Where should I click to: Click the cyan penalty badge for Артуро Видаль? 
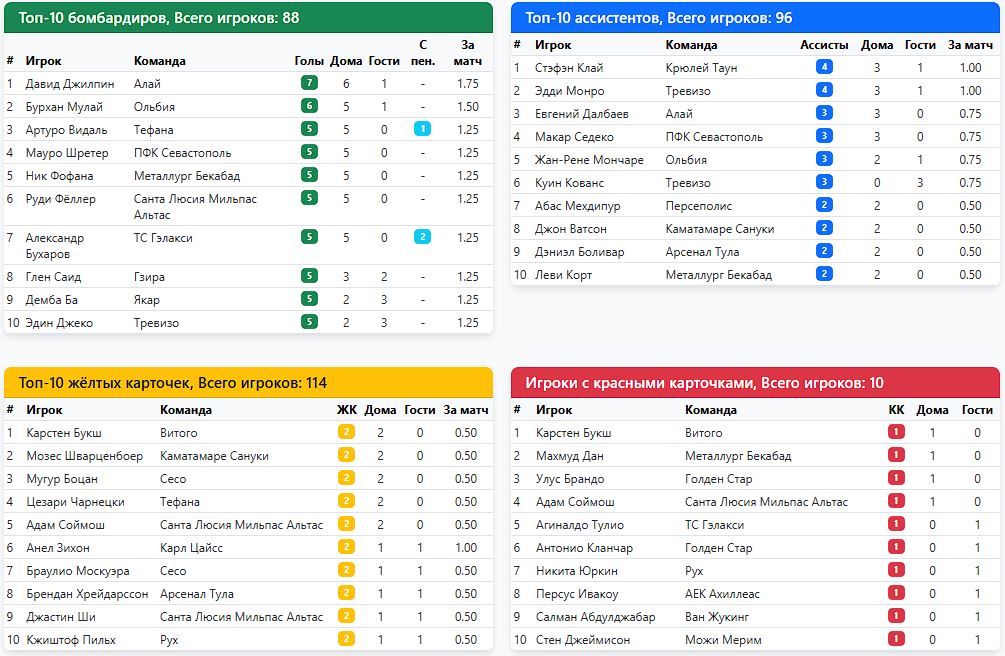(422, 129)
